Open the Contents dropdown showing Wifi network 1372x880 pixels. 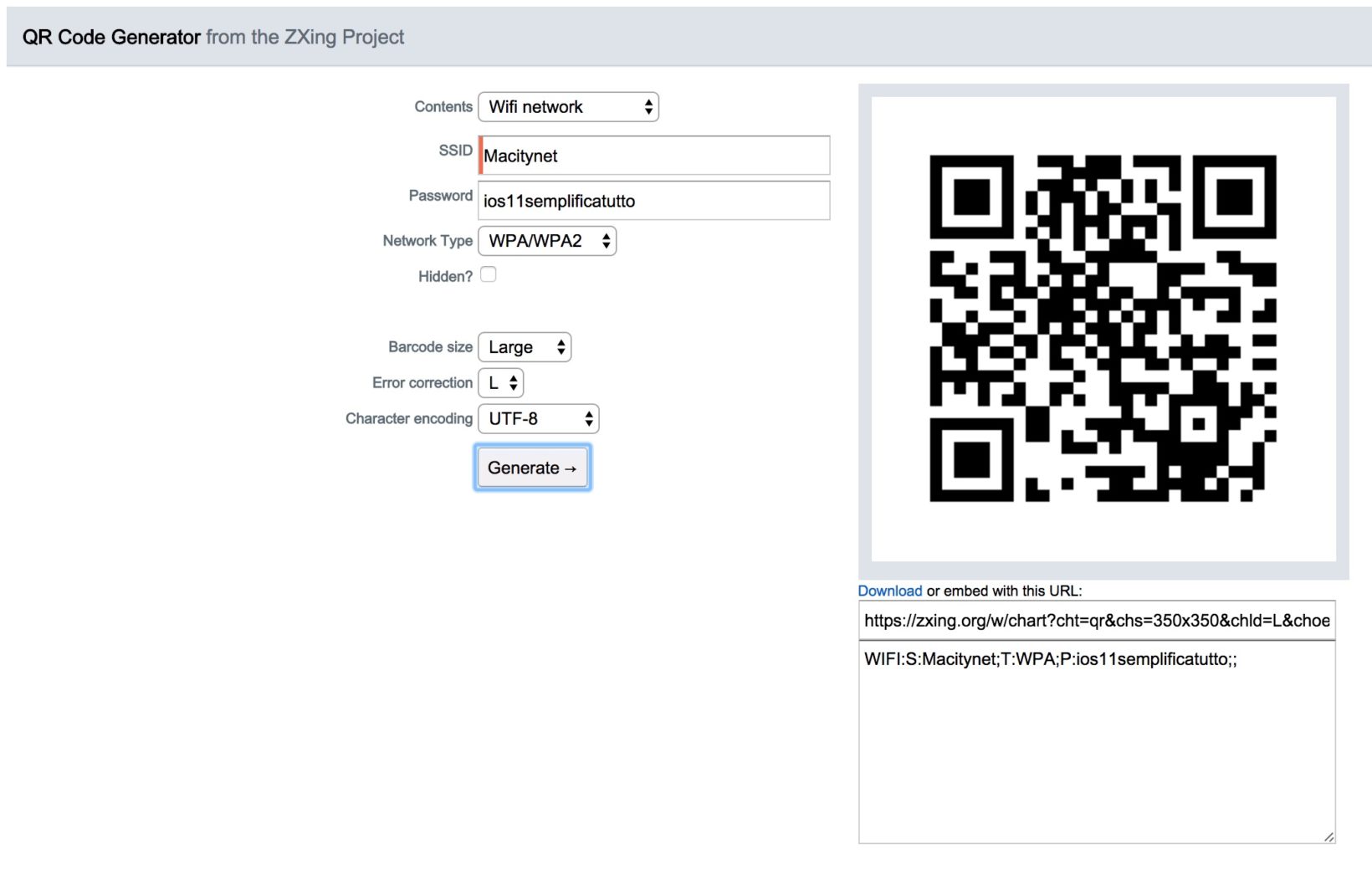[x=568, y=107]
